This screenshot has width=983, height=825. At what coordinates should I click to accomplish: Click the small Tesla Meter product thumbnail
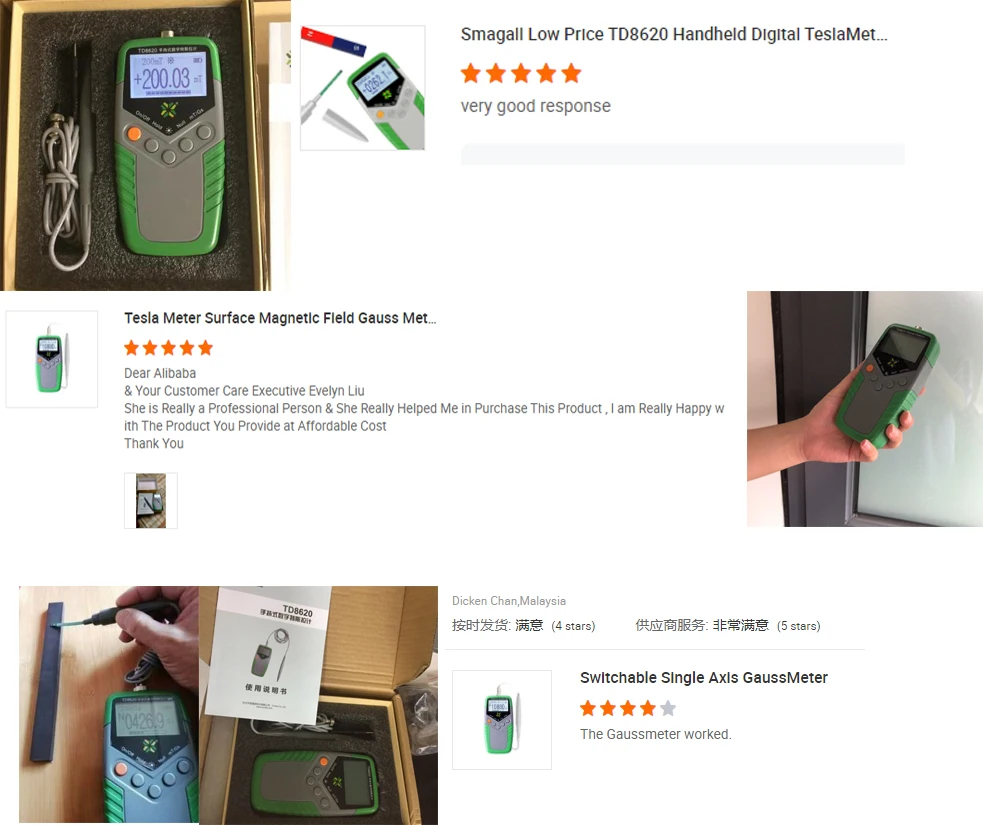[52, 359]
